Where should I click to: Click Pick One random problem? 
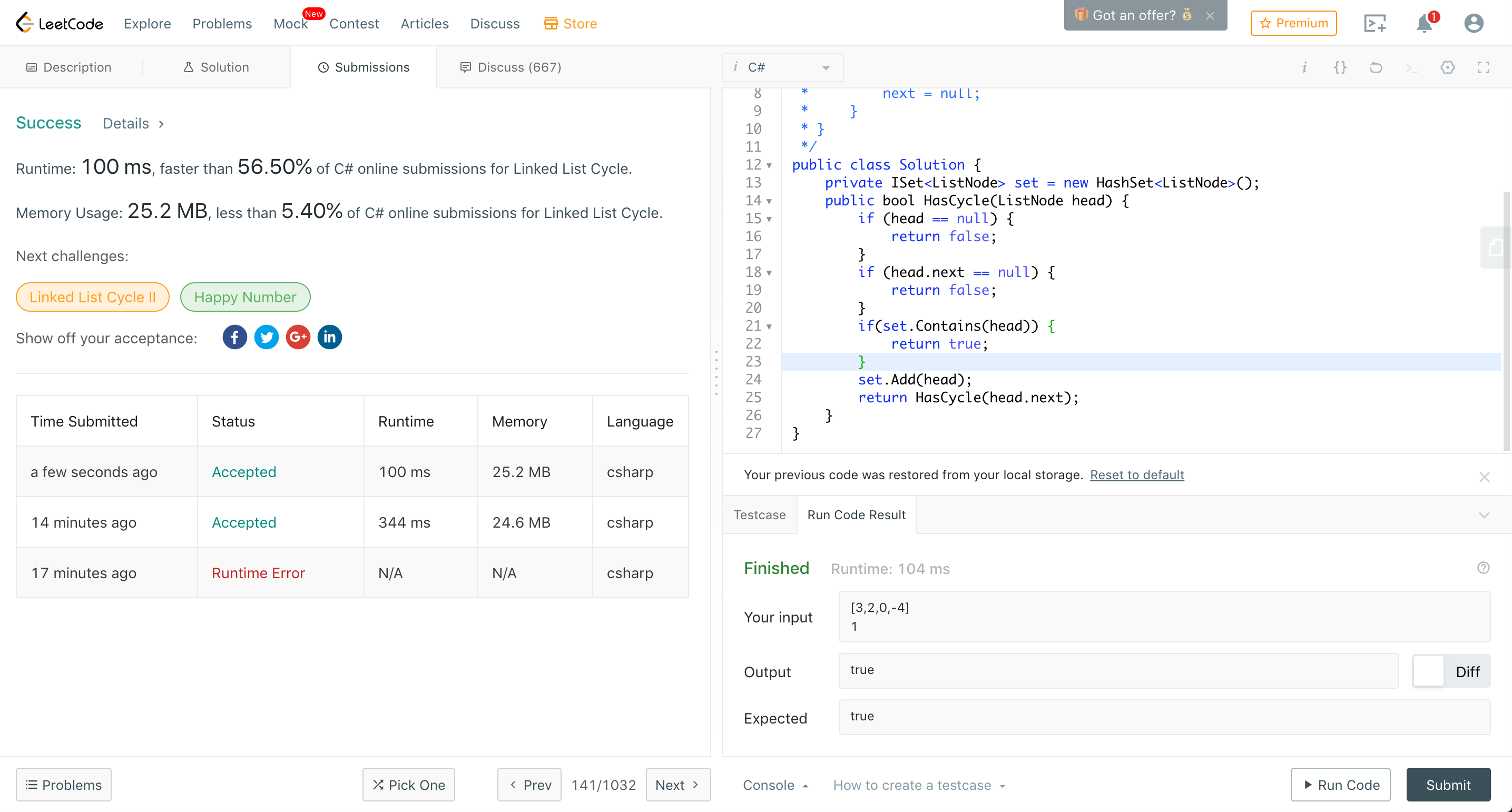point(408,785)
